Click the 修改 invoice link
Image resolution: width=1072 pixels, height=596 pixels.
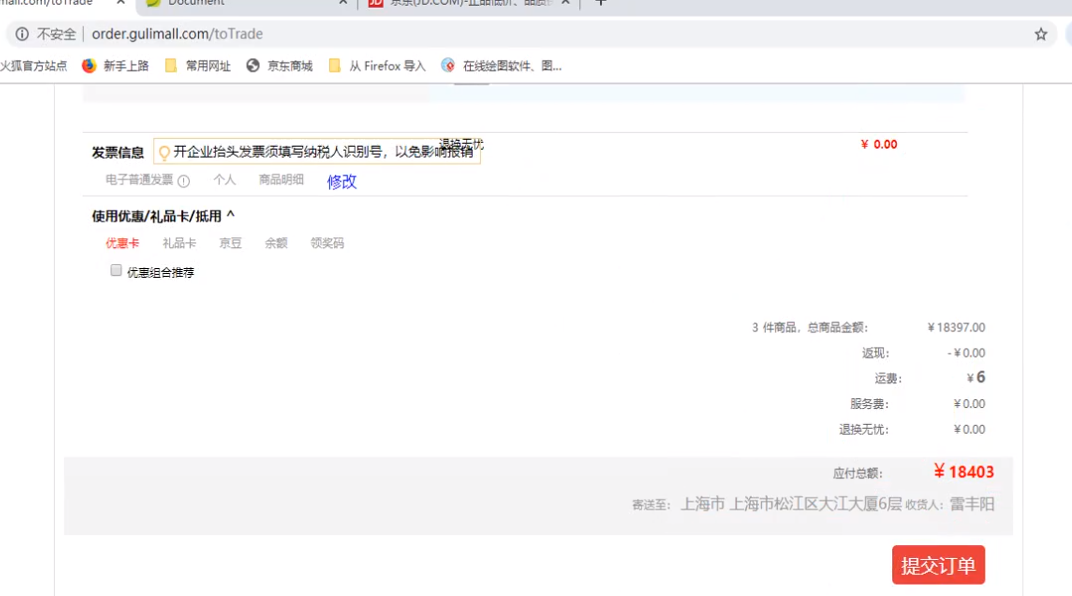pyautogui.click(x=341, y=181)
